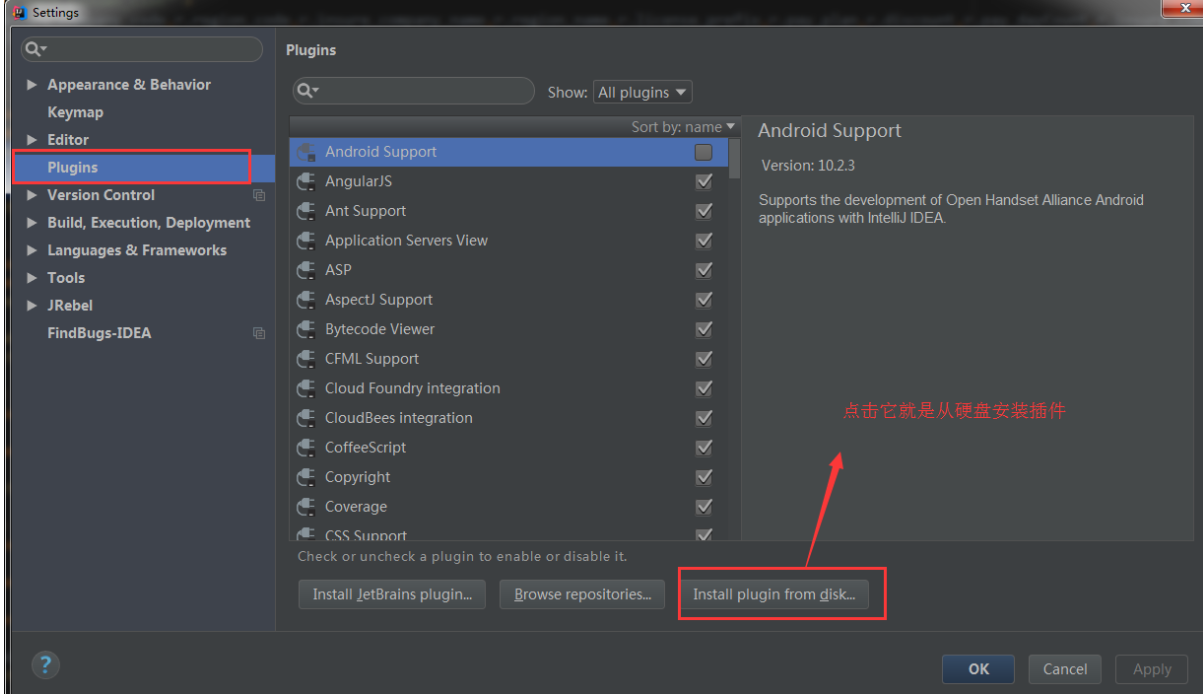The width and height of the screenshot is (1203, 694).
Task: Uncheck the Coverage plugin checkbox
Action: 704,506
